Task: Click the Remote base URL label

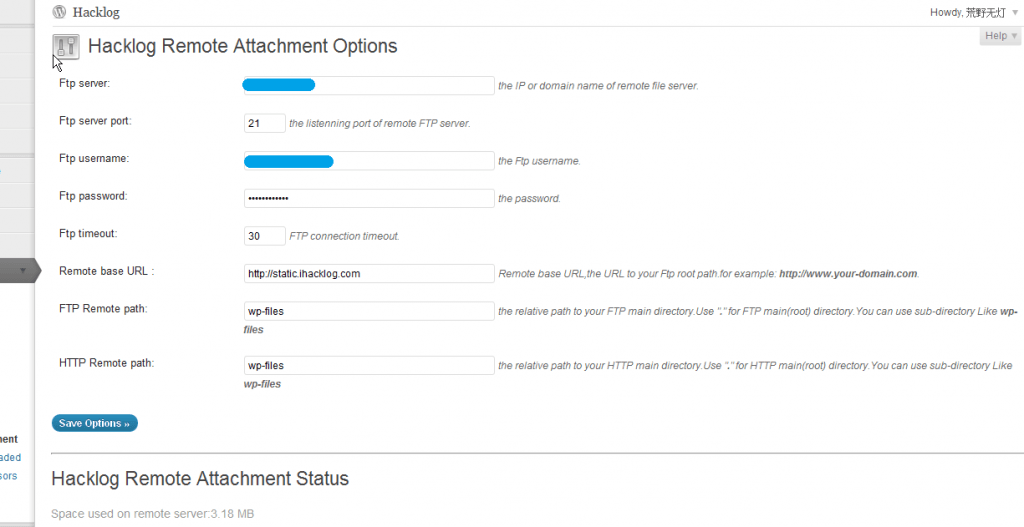Action: coord(106,271)
